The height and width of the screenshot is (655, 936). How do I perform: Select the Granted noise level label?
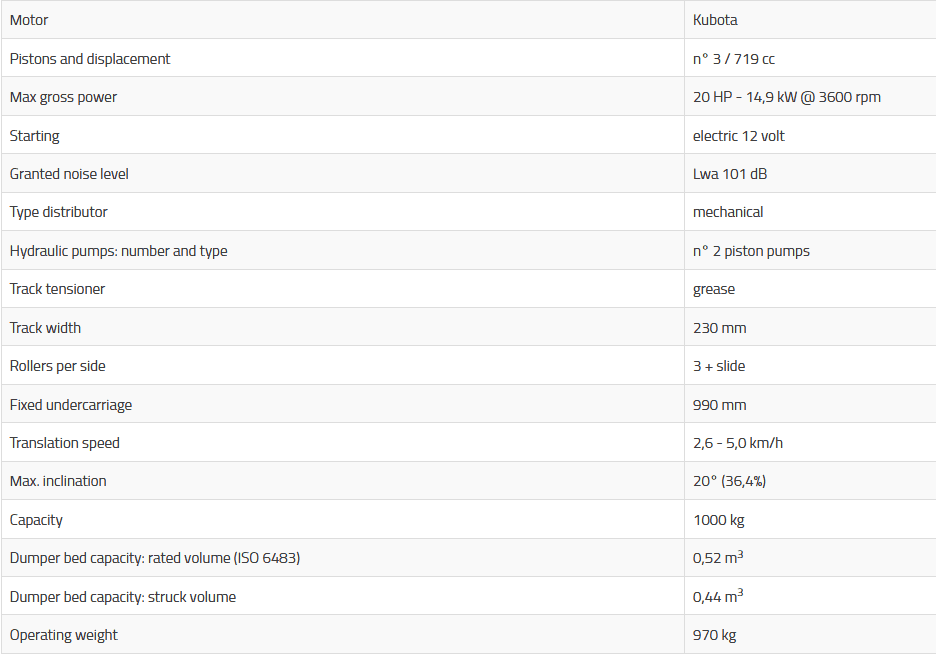click(x=69, y=174)
